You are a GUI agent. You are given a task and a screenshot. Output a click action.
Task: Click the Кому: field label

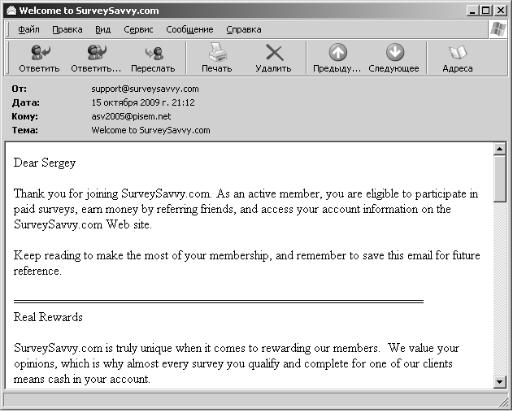click(x=25, y=117)
